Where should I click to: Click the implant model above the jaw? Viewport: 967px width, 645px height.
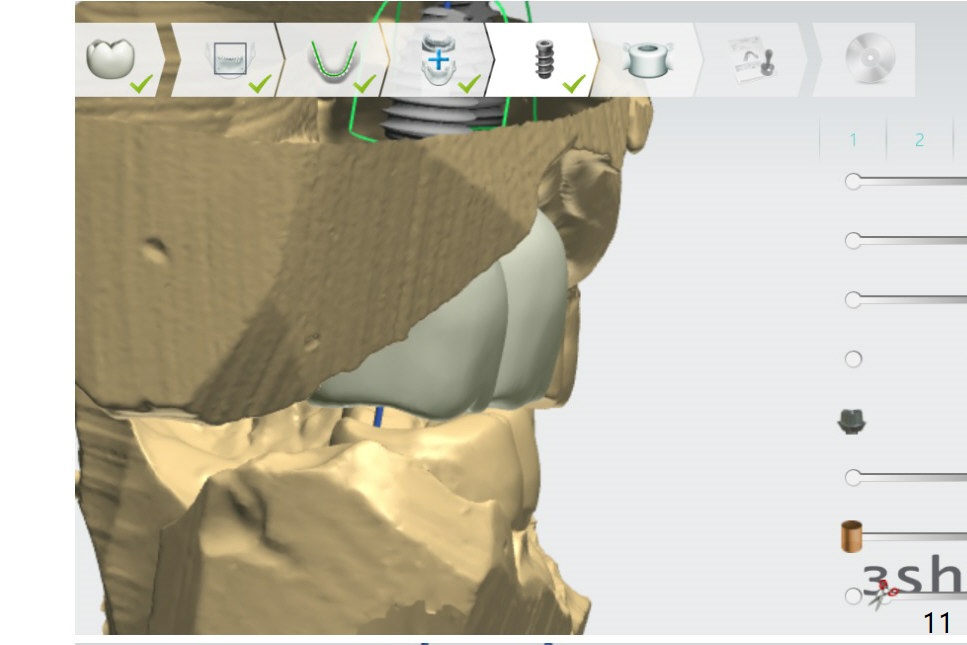pyautogui.click(x=435, y=115)
